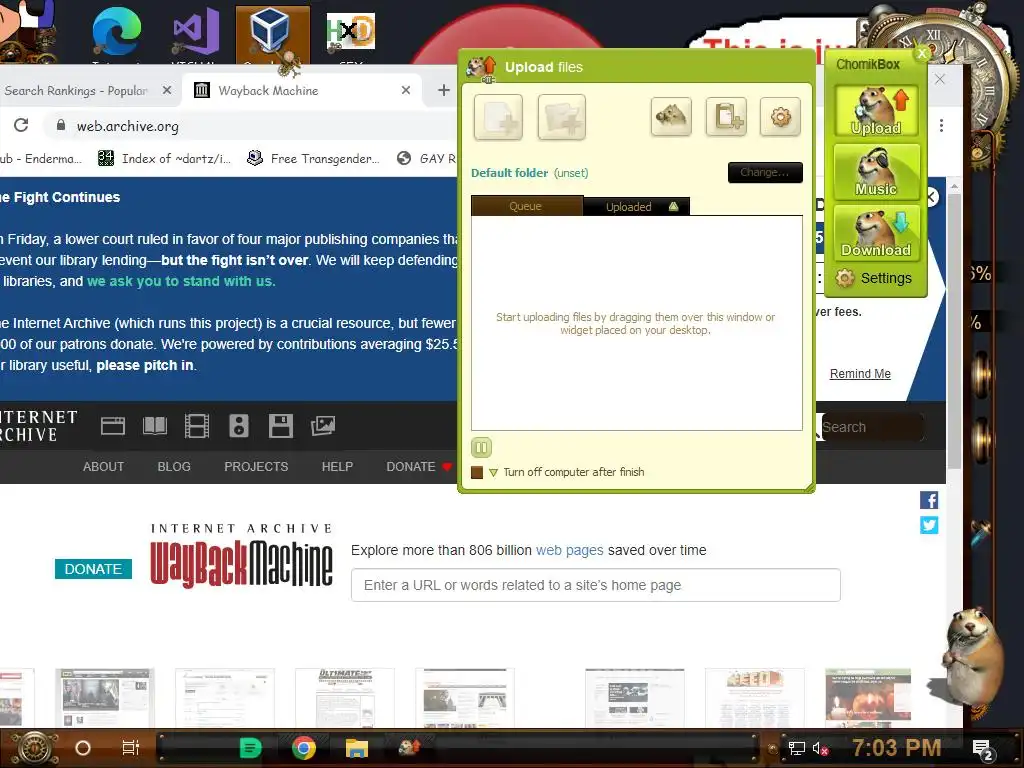
Task: Open Archive texts book icon
Action: click(155, 426)
